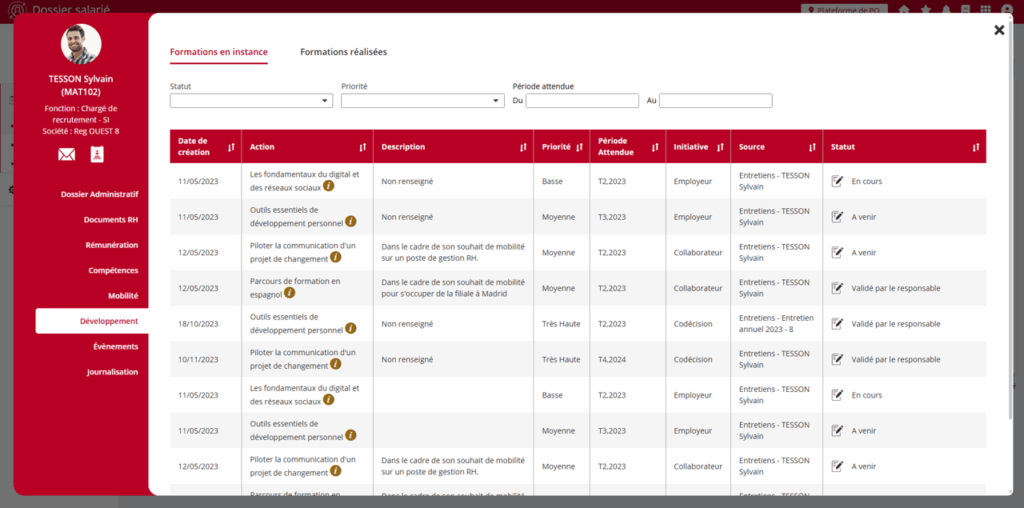Close the employee dossier modal with the X
The width and height of the screenshot is (1024, 508).
[x=999, y=30]
